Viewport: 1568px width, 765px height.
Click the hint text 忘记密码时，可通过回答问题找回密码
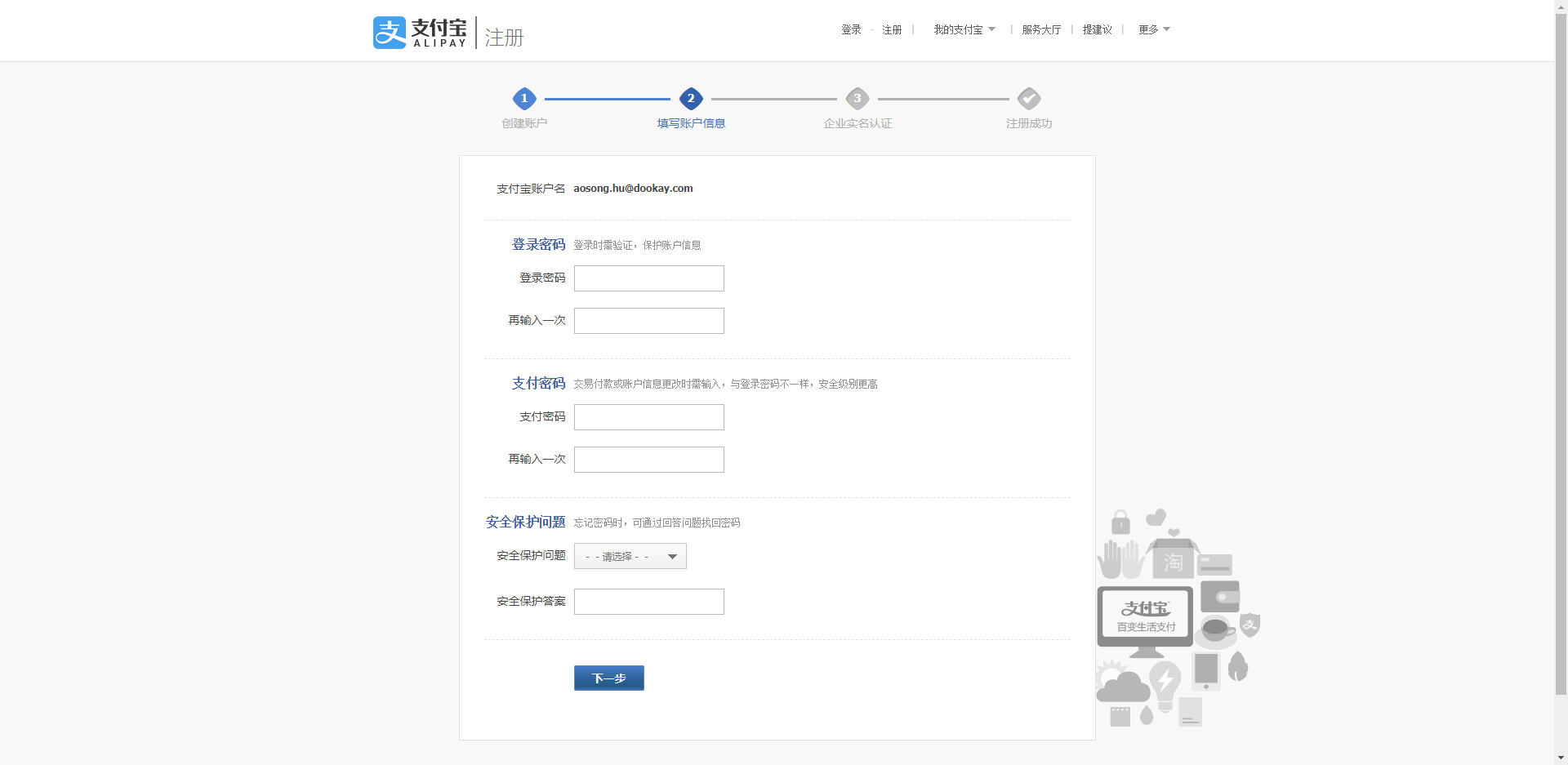pyautogui.click(x=657, y=523)
